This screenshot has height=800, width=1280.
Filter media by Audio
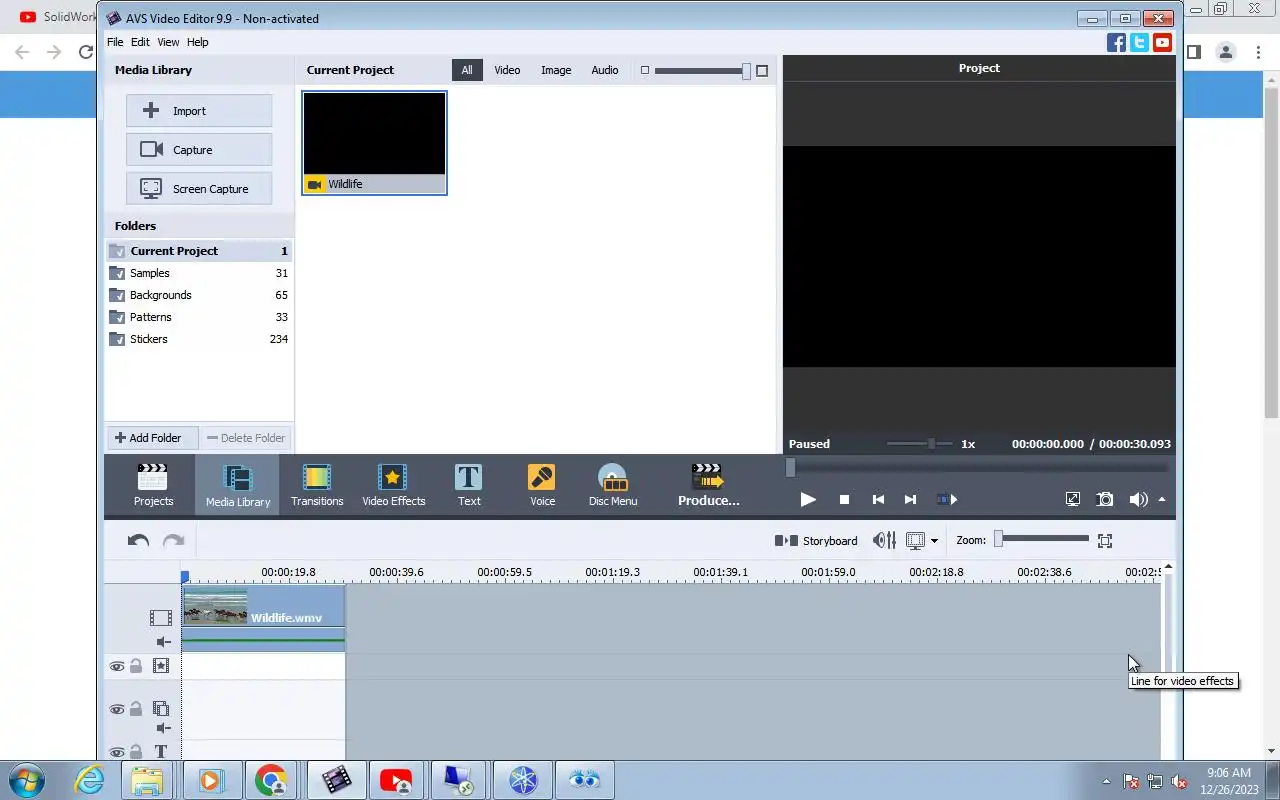click(x=605, y=70)
